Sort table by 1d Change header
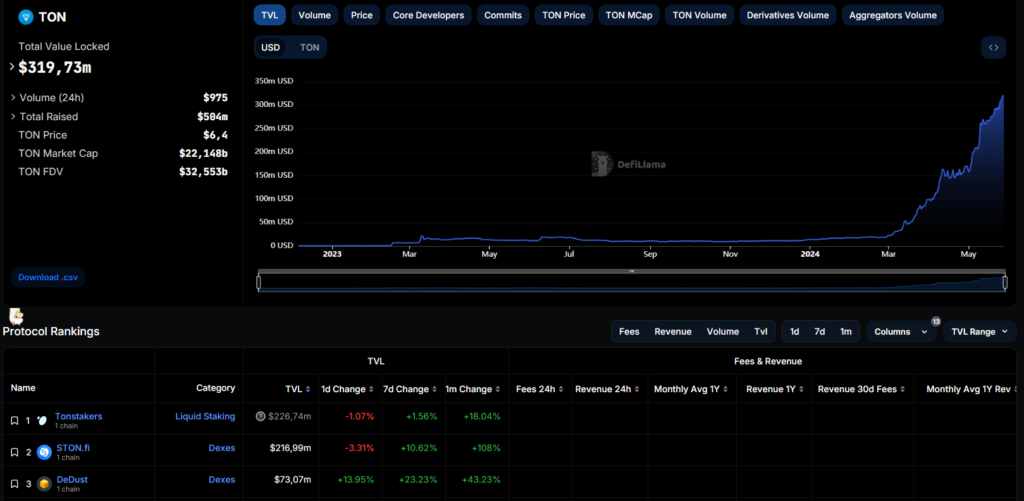 (x=344, y=389)
